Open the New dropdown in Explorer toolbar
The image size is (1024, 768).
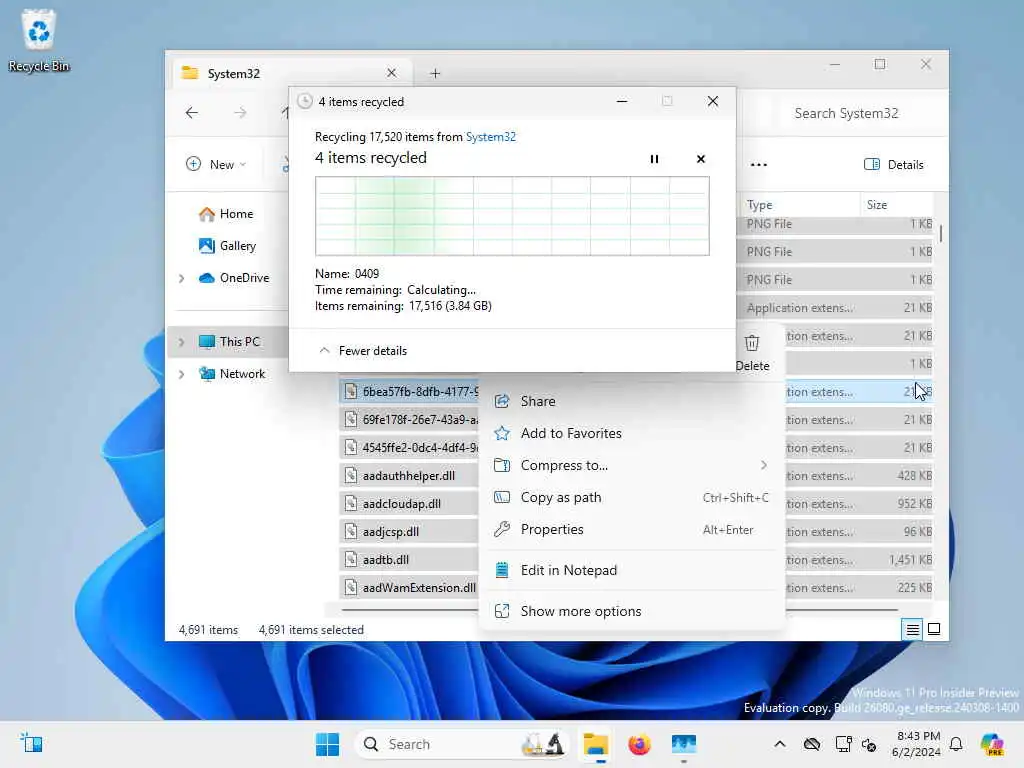click(x=216, y=165)
